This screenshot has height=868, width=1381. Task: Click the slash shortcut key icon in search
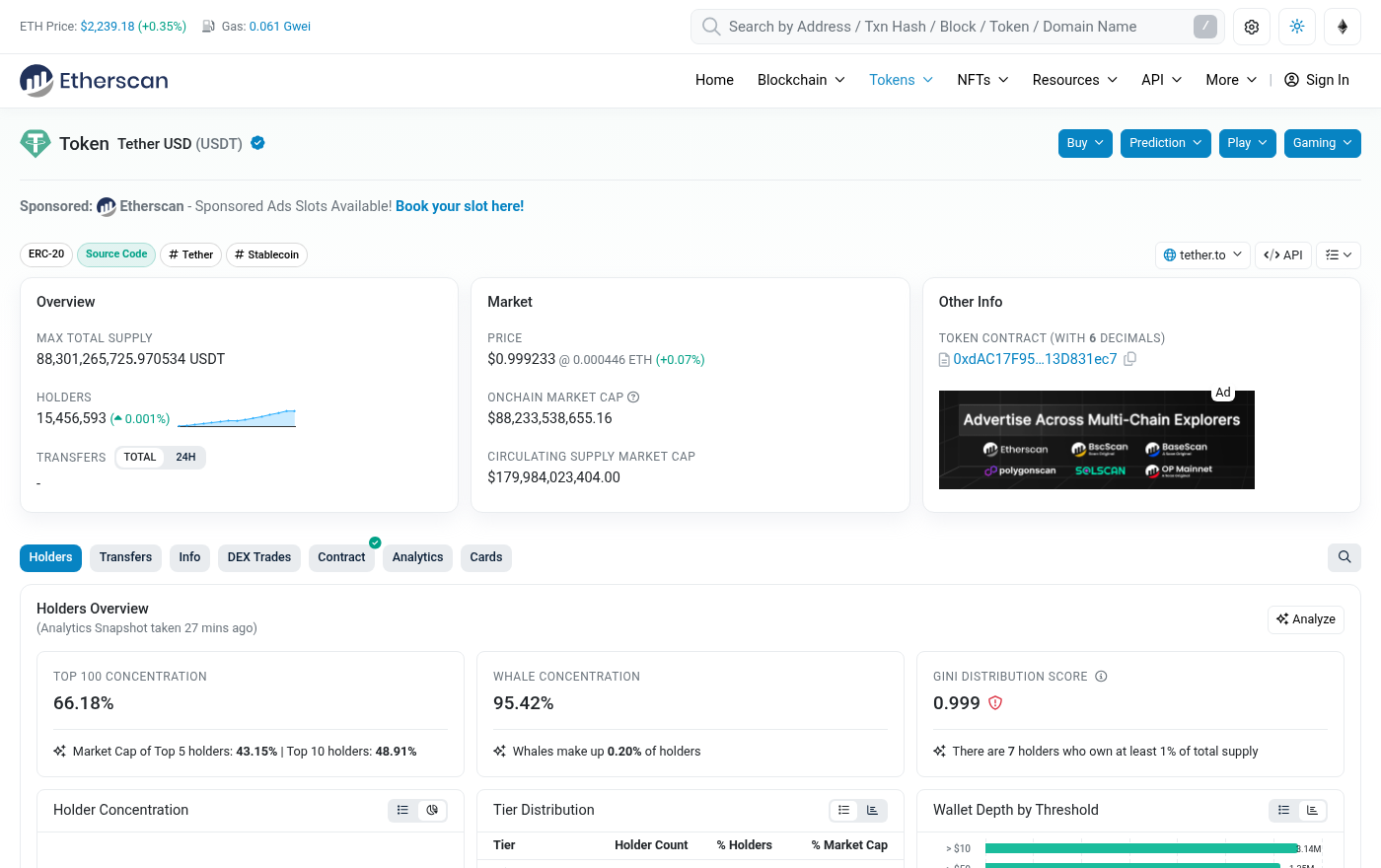point(1205,27)
